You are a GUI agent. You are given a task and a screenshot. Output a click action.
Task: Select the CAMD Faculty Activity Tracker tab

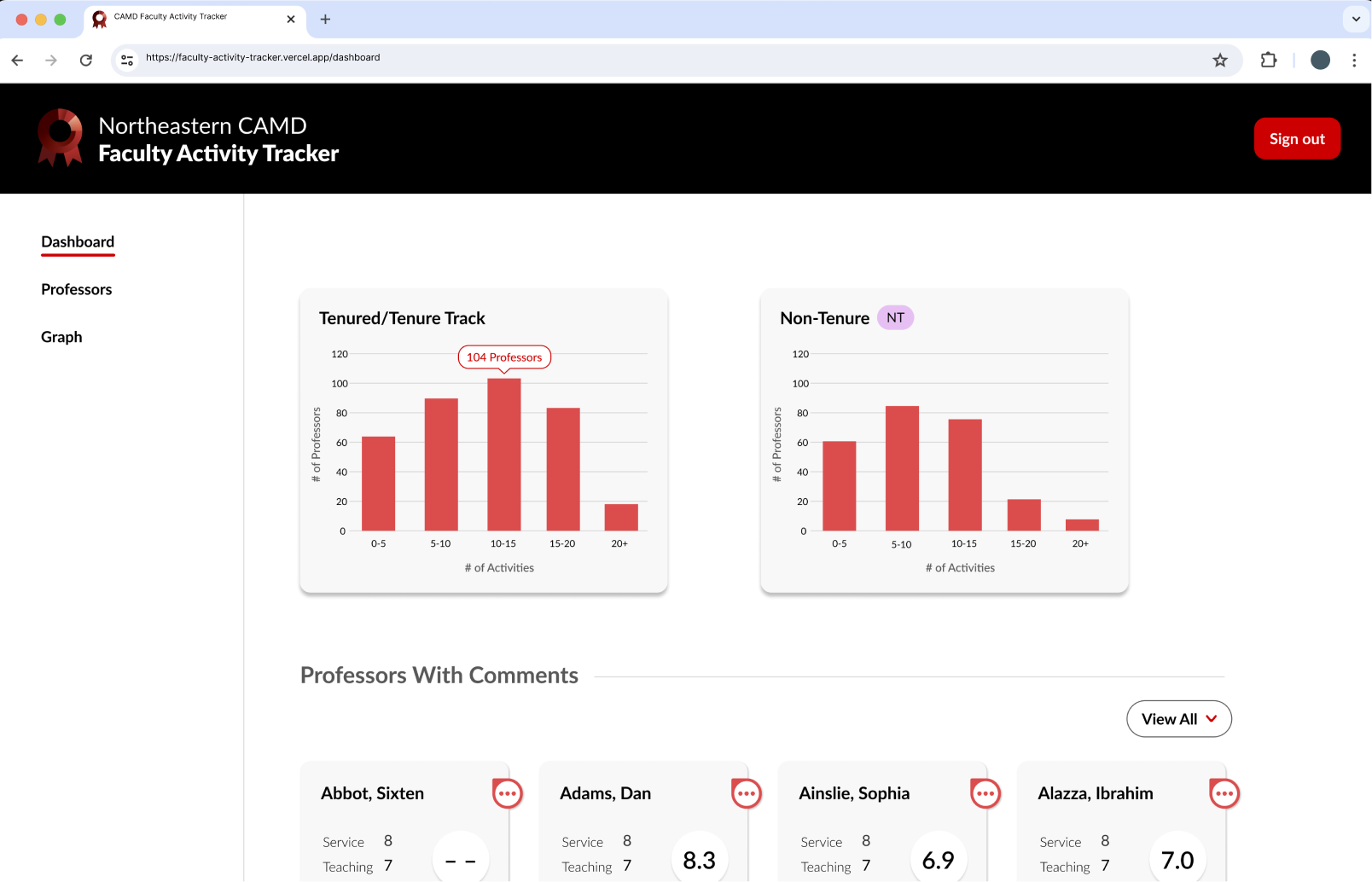(x=195, y=19)
